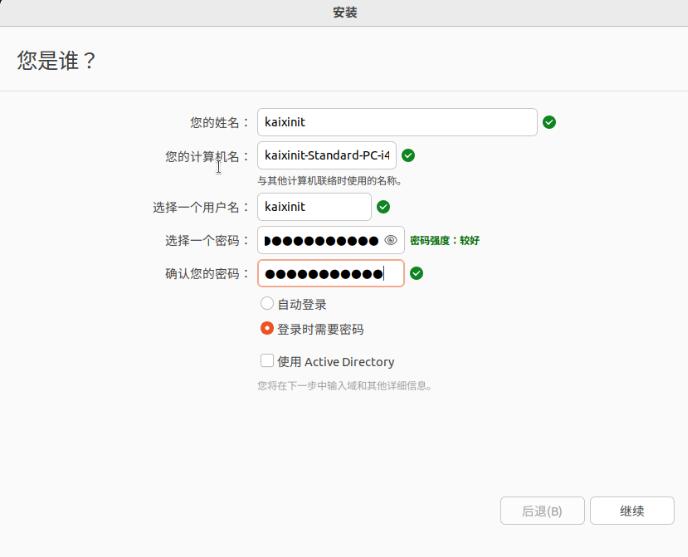Click green checkmark beside confirm password field
688x557 pixels.
click(x=416, y=273)
